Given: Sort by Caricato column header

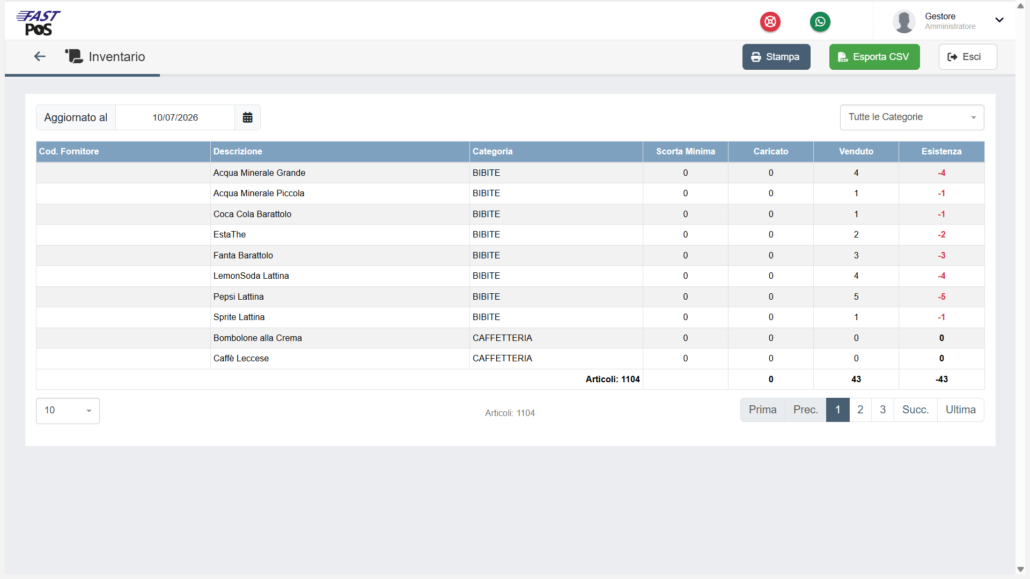Looking at the screenshot, I should tap(771, 151).
